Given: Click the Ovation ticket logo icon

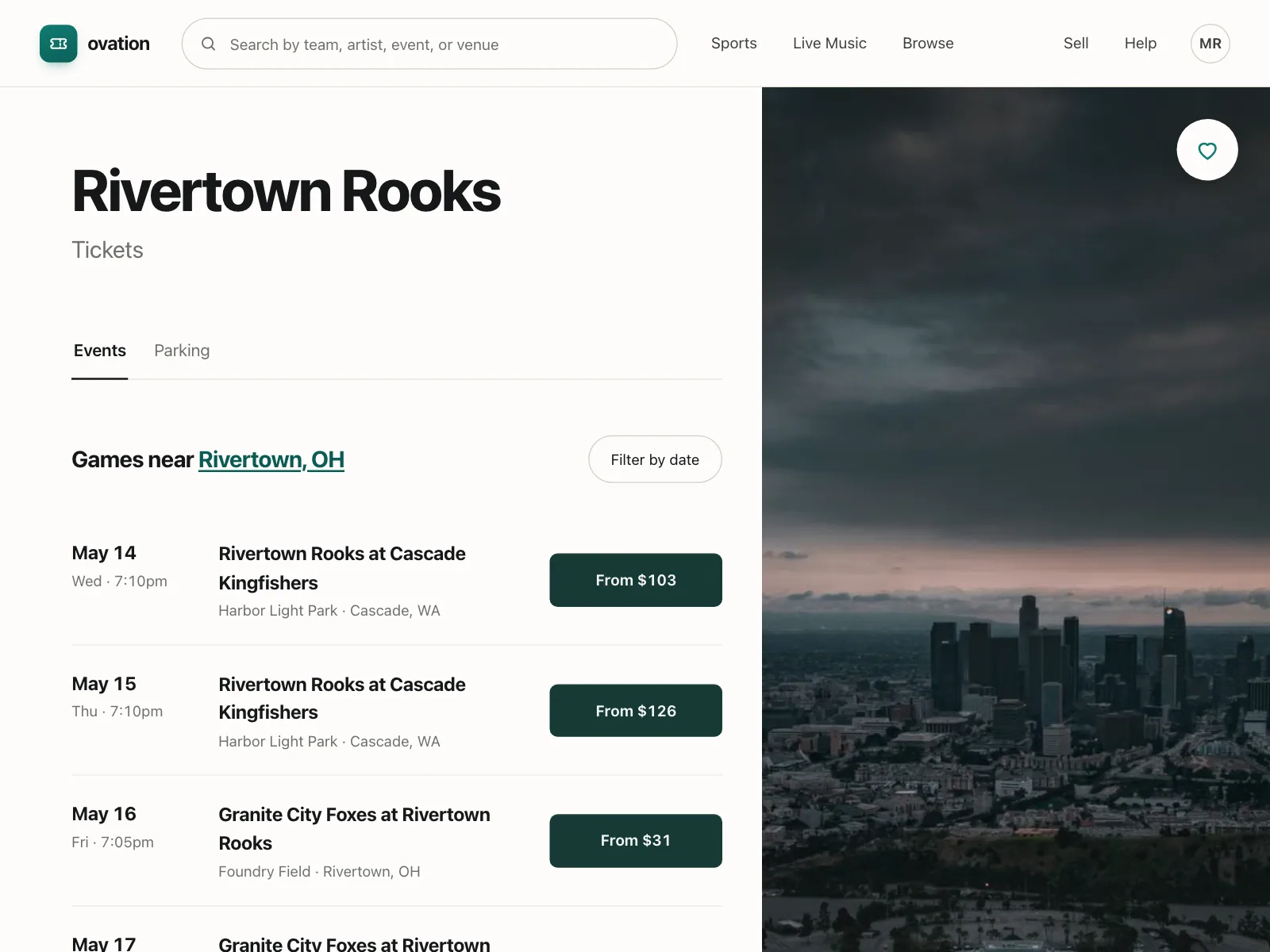Looking at the screenshot, I should tap(59, 44).
